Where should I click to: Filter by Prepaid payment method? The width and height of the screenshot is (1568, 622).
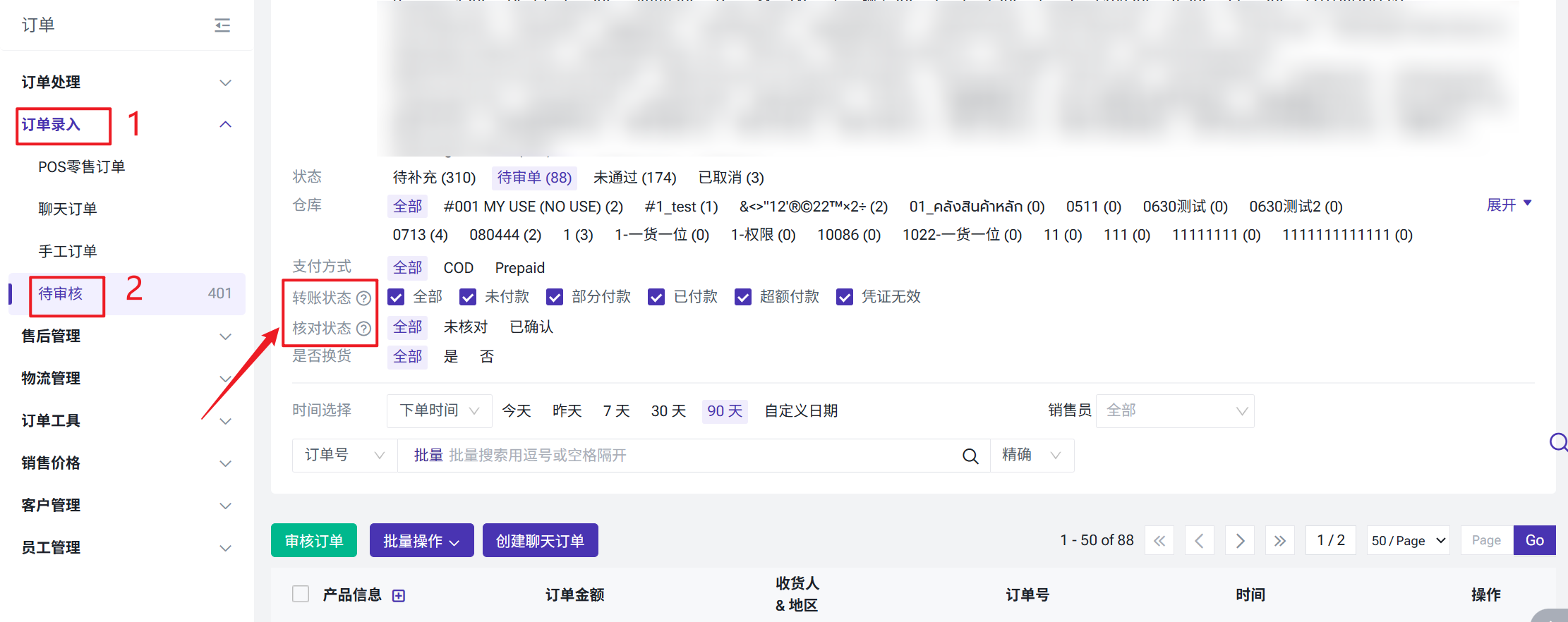(x=519, y=268)
